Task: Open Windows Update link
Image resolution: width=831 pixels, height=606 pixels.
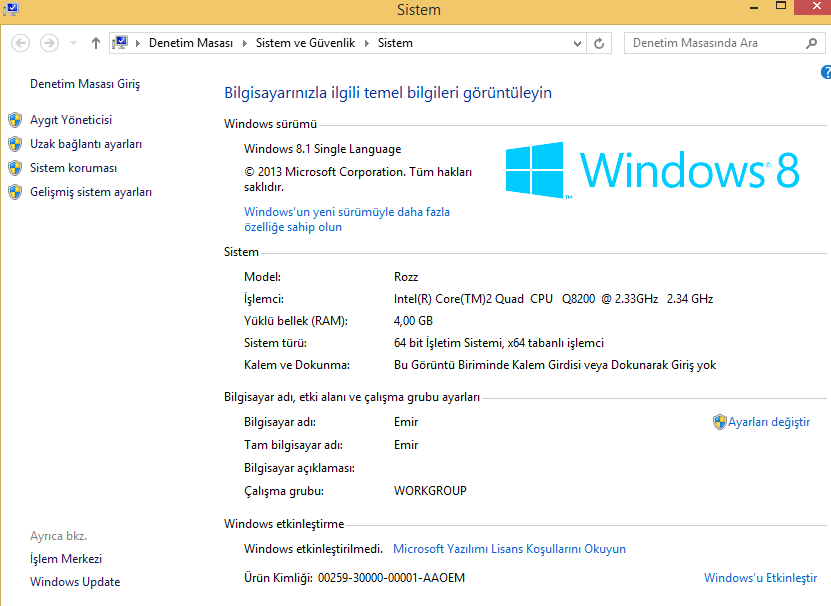Action: (x=75, y=582)
